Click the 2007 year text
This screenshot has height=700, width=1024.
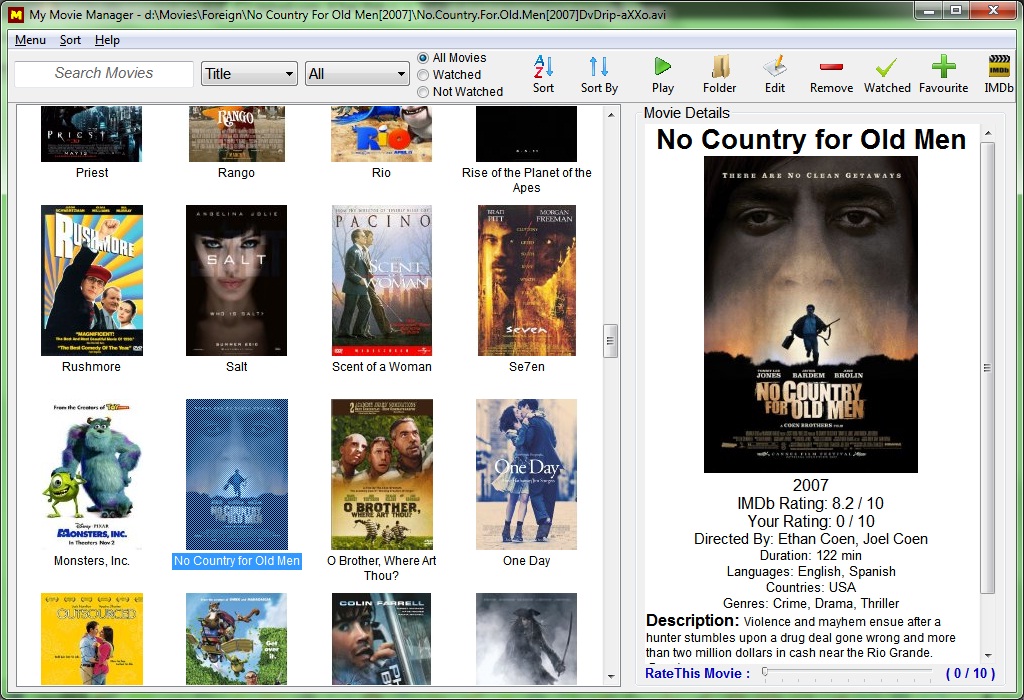[x=810, y=485]
